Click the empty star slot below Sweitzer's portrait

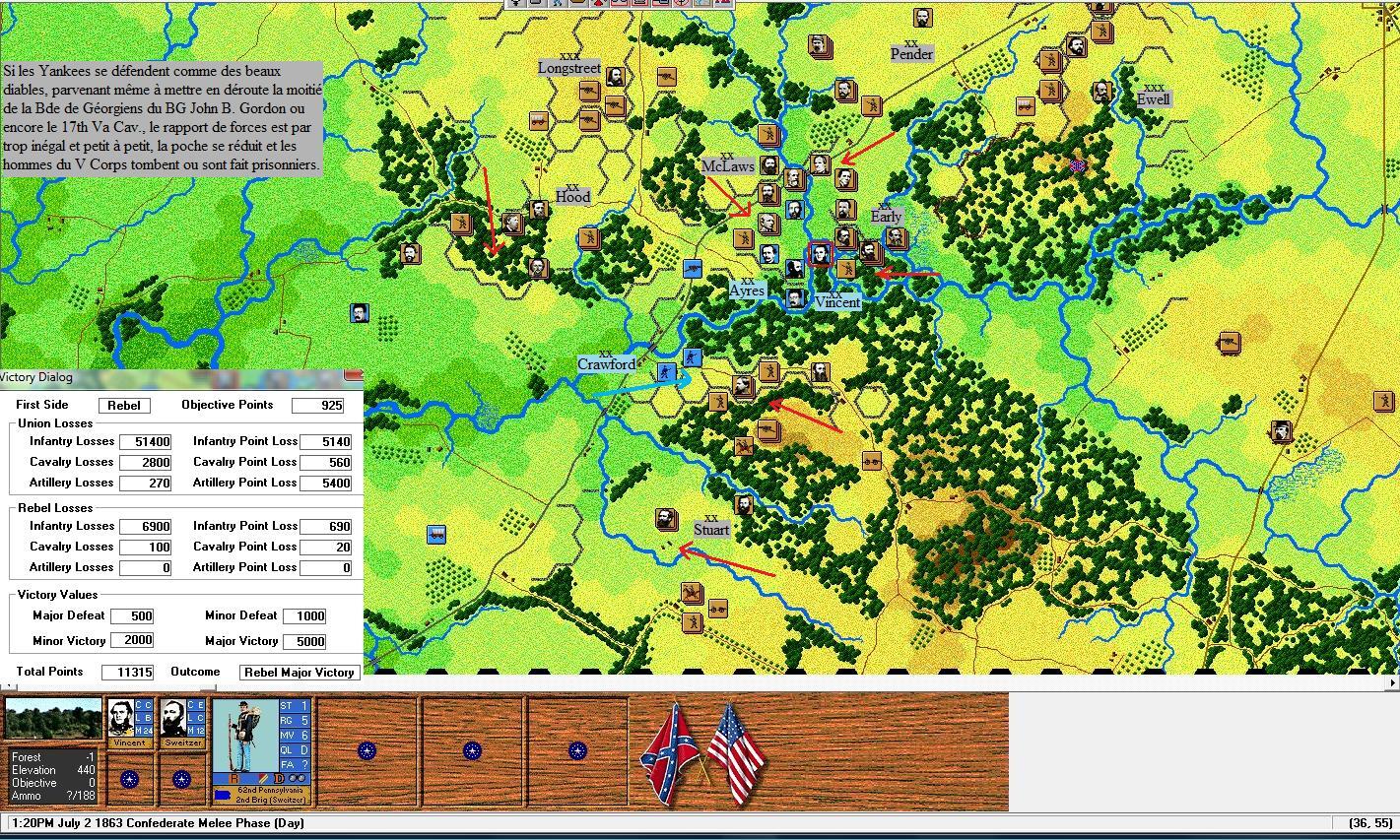point(181,779)
